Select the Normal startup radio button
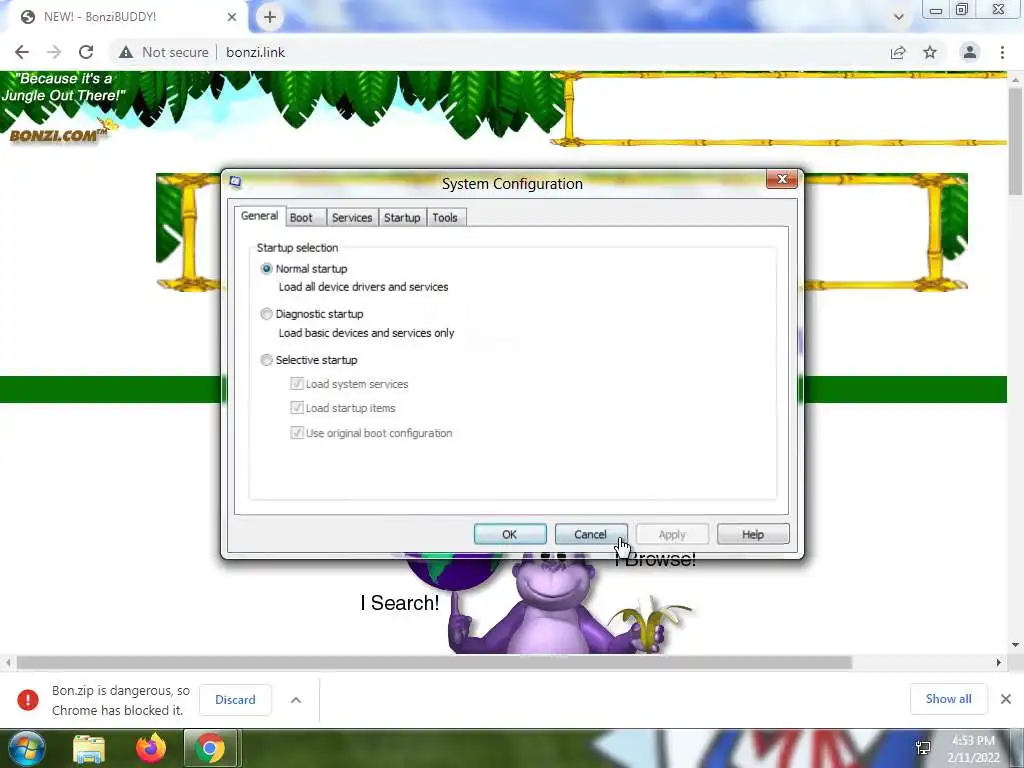 coord(266,268)
